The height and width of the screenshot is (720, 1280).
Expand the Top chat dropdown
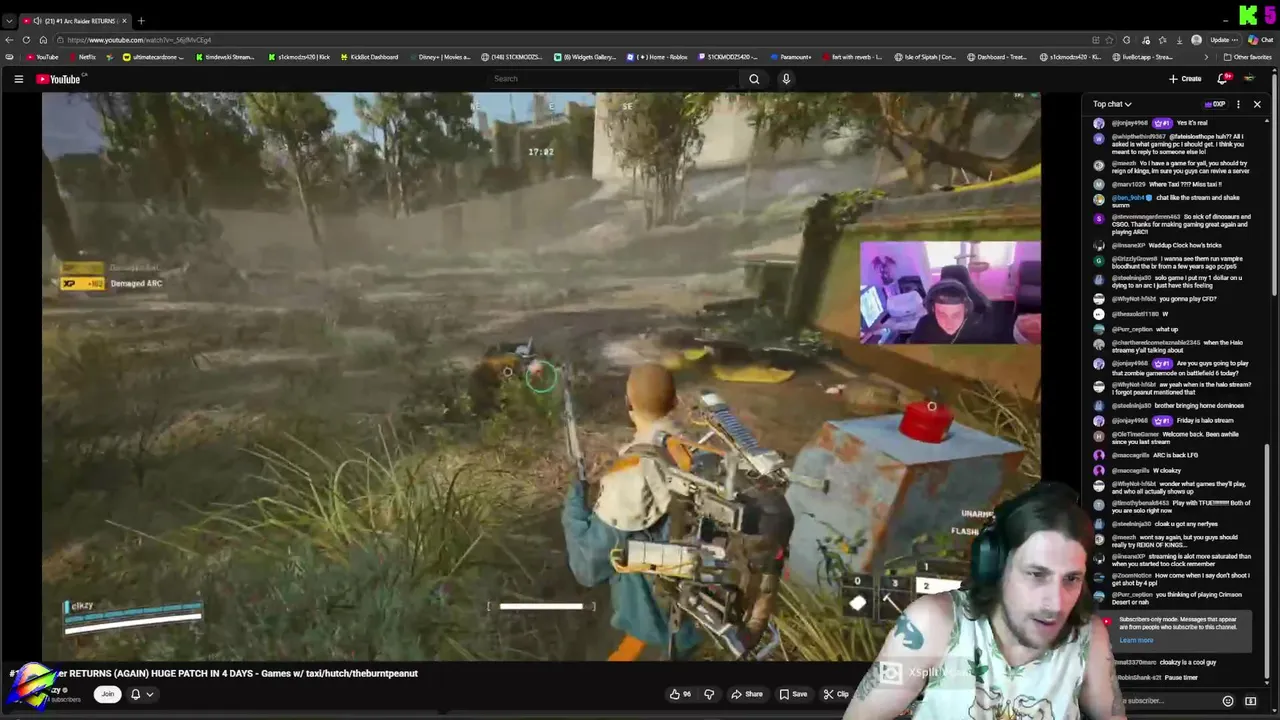(1112, 104)
